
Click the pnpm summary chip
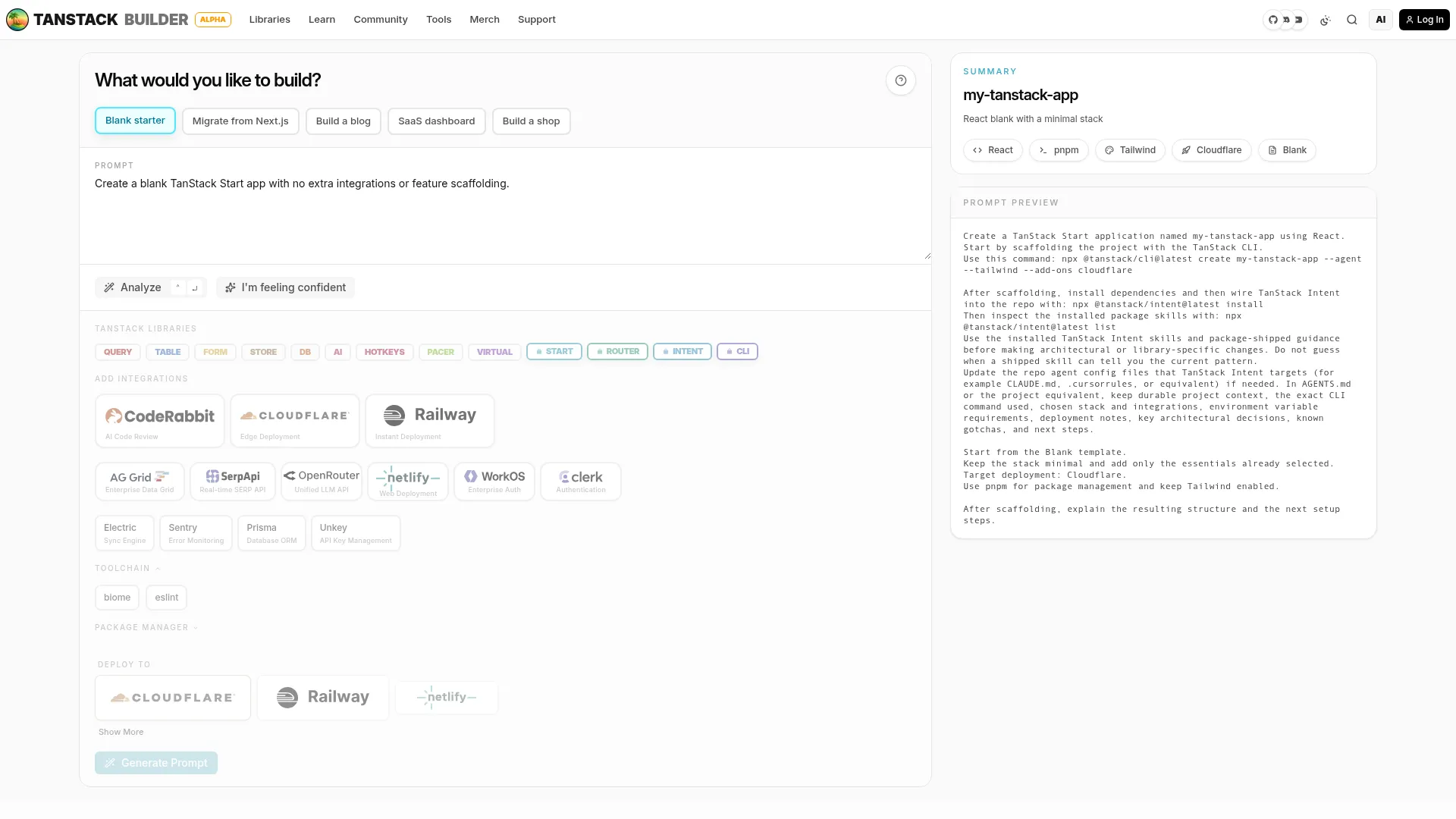(1059, 150)
